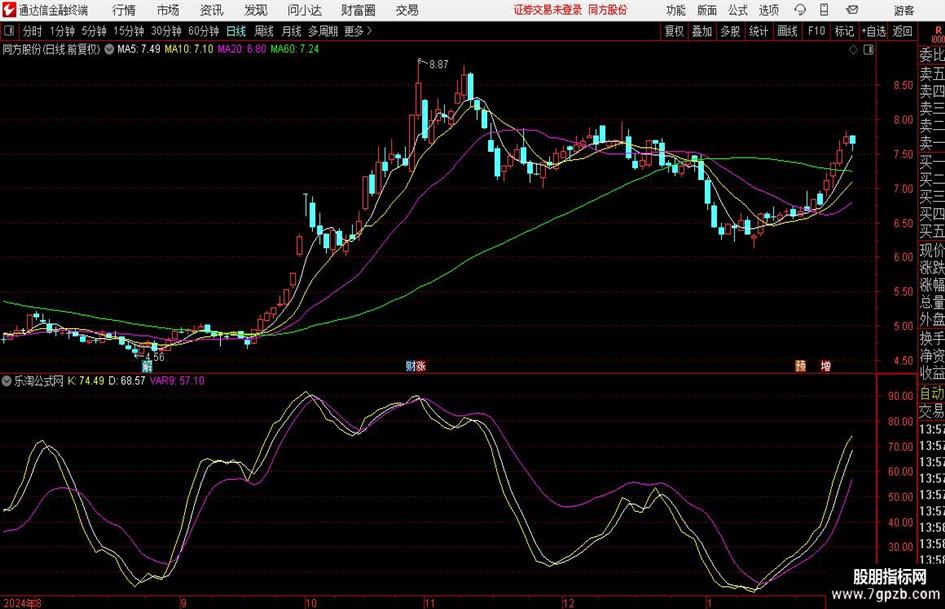Expand the 更多 periods list
This screenshot has height=609, width=945.
tap(358, 31)
